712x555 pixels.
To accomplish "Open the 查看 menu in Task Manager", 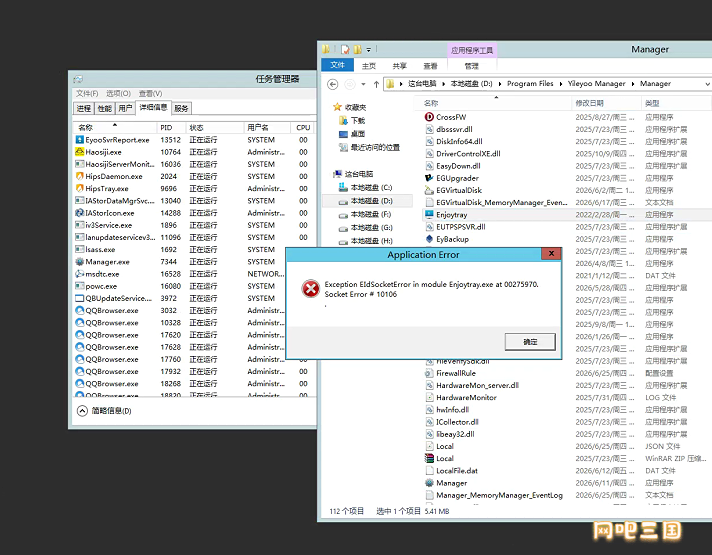I will click(150, 94).
